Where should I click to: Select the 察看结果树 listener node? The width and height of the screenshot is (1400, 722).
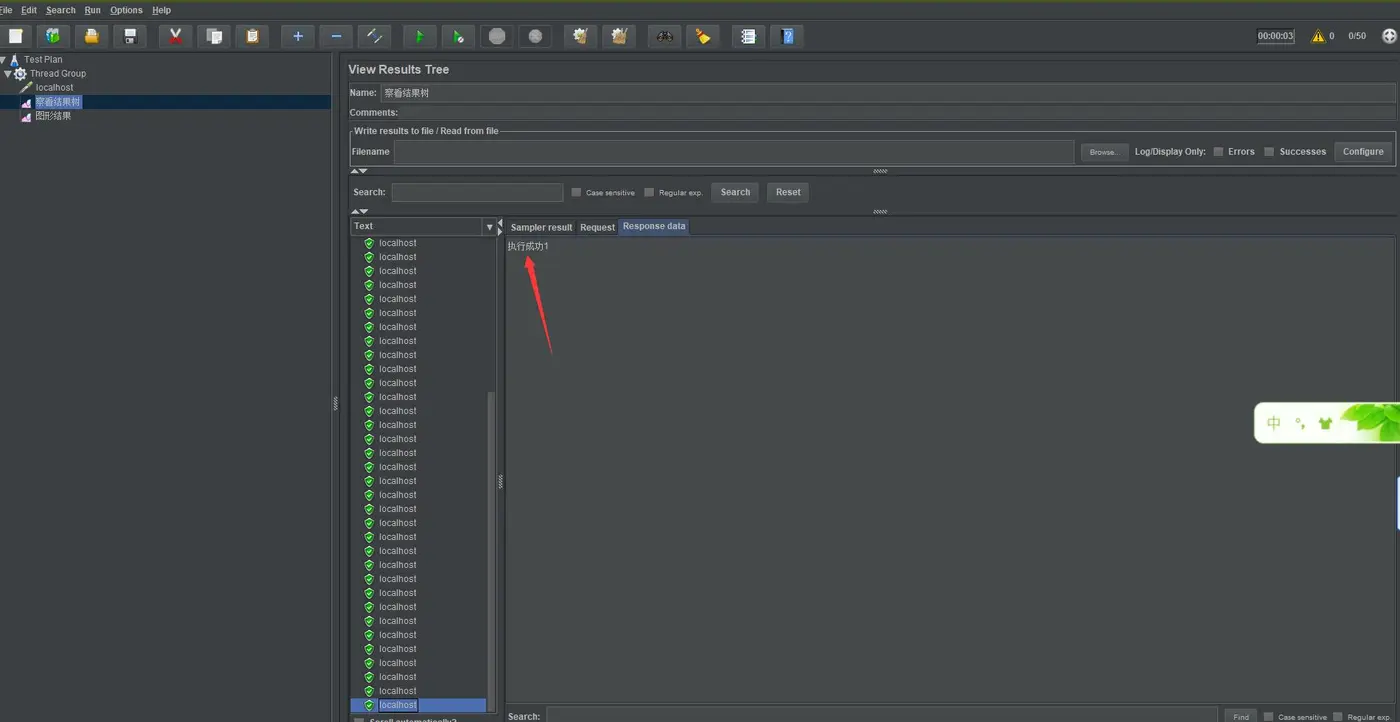58,102
